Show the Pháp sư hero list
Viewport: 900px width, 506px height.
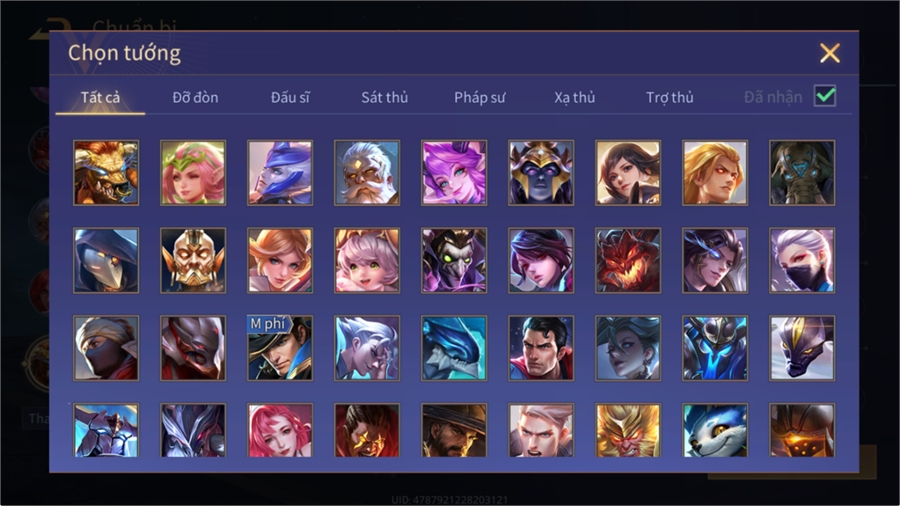pos(480,98)
